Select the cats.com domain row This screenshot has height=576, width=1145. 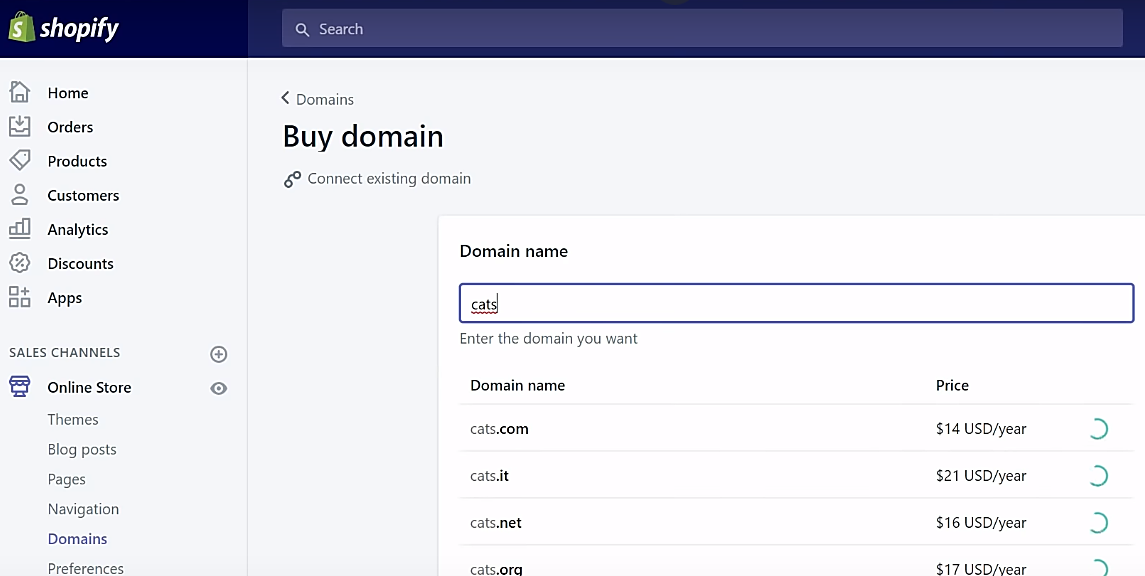click(x=796, y=429)
